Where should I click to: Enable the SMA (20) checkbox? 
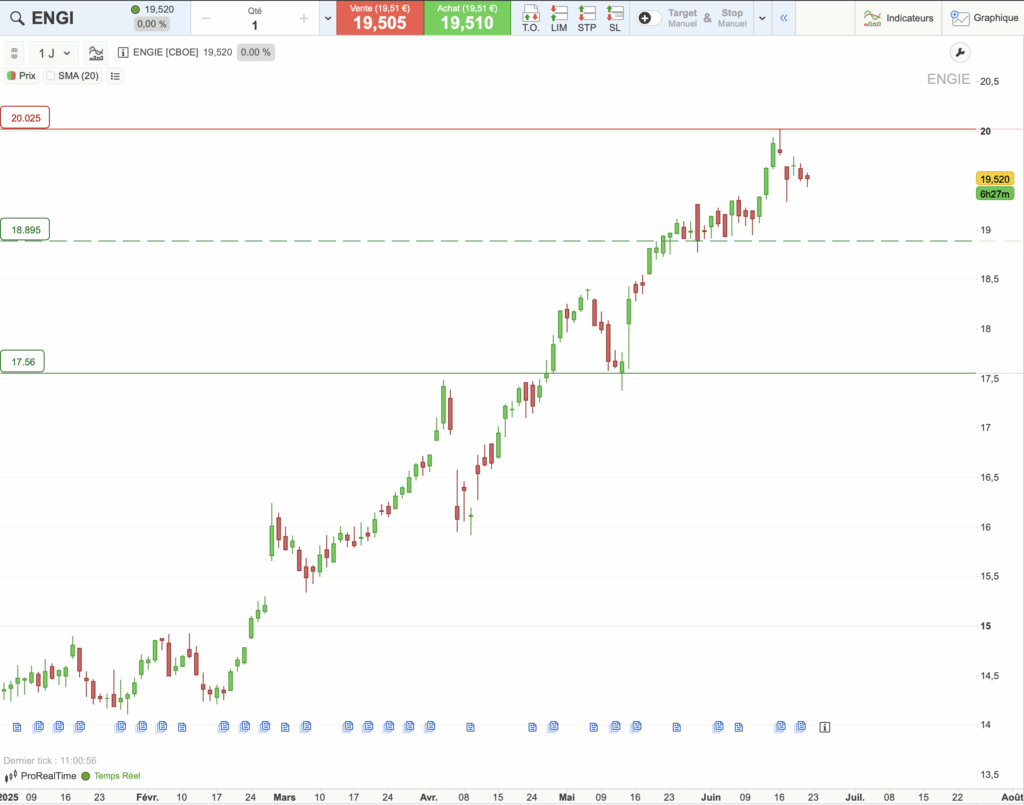pos(51,76)
